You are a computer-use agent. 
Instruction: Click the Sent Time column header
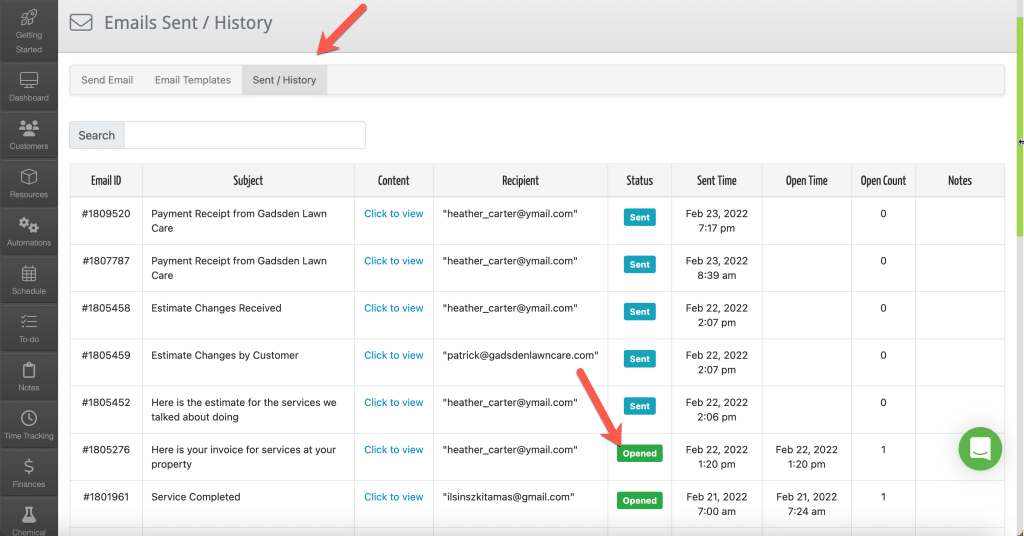tap(716, 180)
